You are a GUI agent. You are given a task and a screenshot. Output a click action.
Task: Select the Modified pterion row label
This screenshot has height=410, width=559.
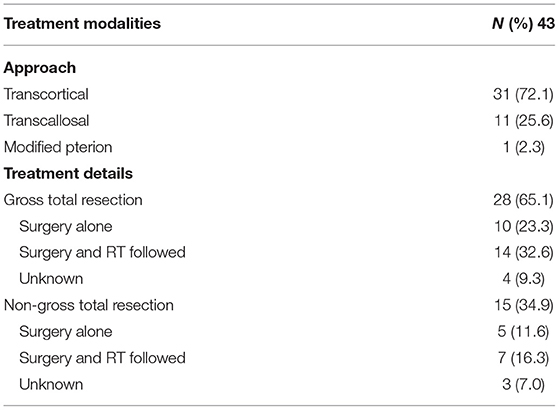tap(58, 147)
